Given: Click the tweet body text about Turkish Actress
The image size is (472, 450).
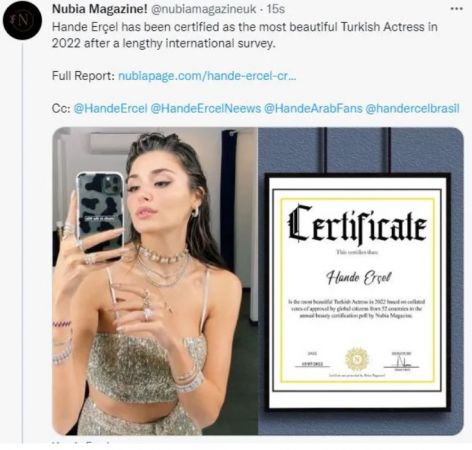Looking at the screenshot, I should click(244, 35).
